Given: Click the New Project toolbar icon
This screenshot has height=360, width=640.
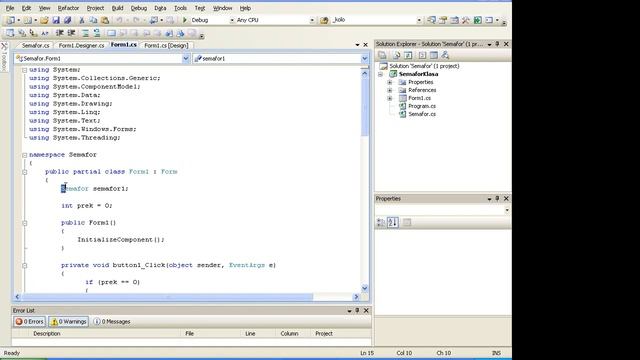Looking at the screenshot, I should tap(11, 20).
